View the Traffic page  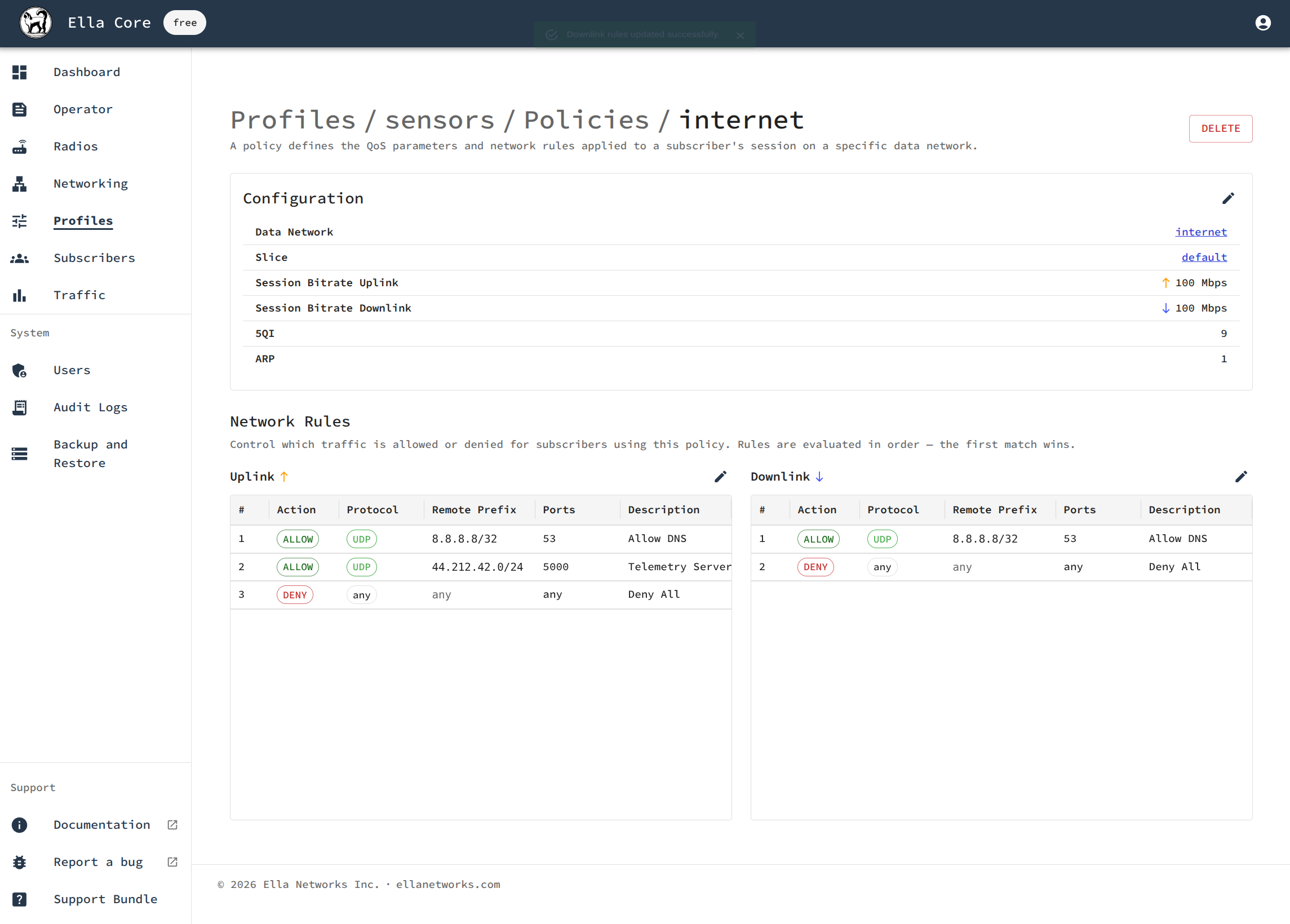click(79, 295)
